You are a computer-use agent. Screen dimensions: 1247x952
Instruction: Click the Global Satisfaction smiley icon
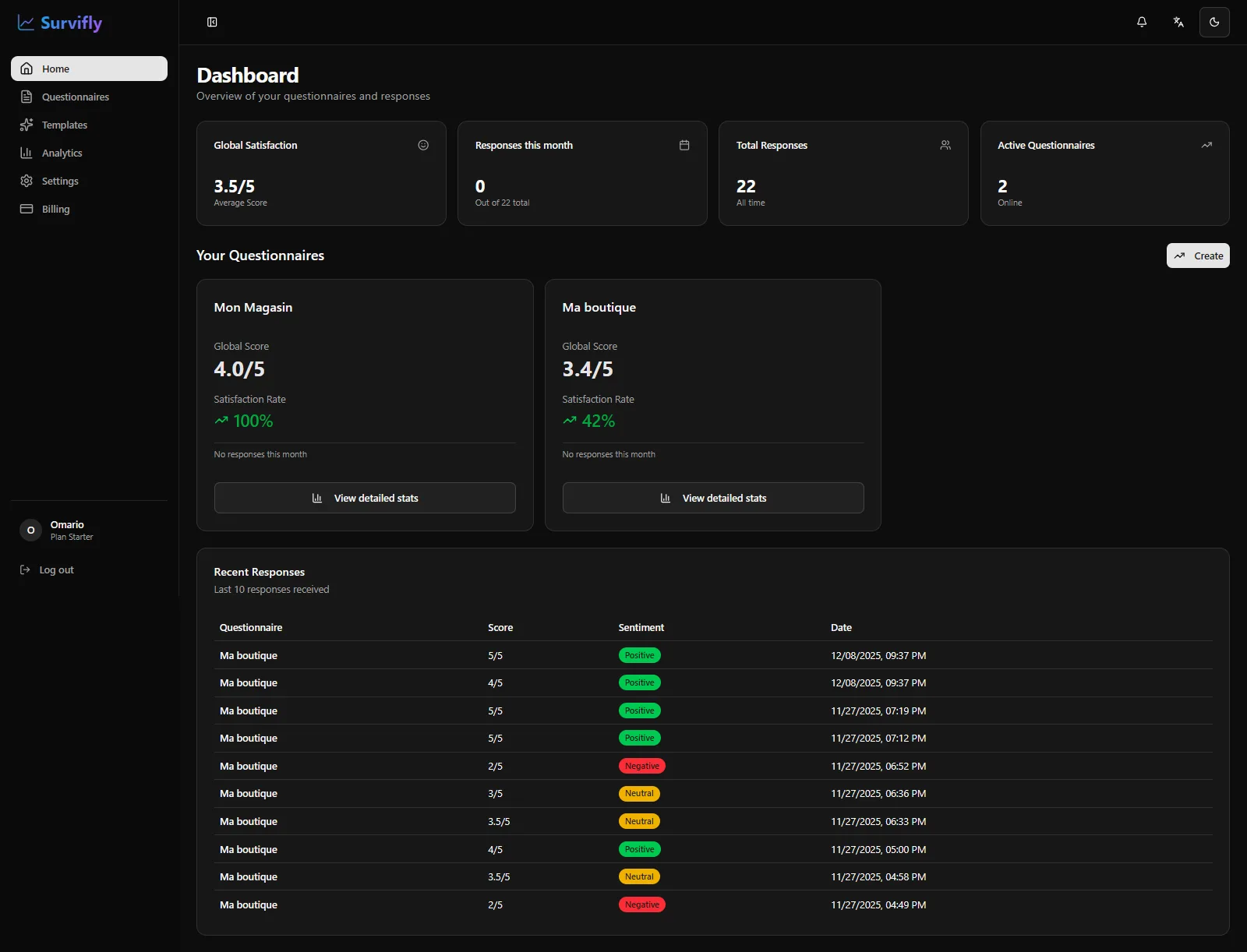[x=423, y=146]
